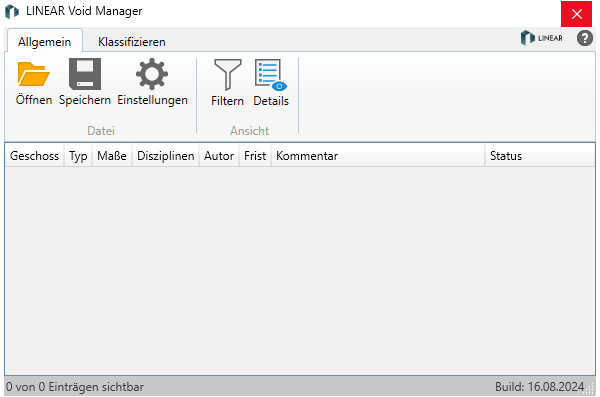Sort by the Frist column header
600x397 pixels.
255,156
